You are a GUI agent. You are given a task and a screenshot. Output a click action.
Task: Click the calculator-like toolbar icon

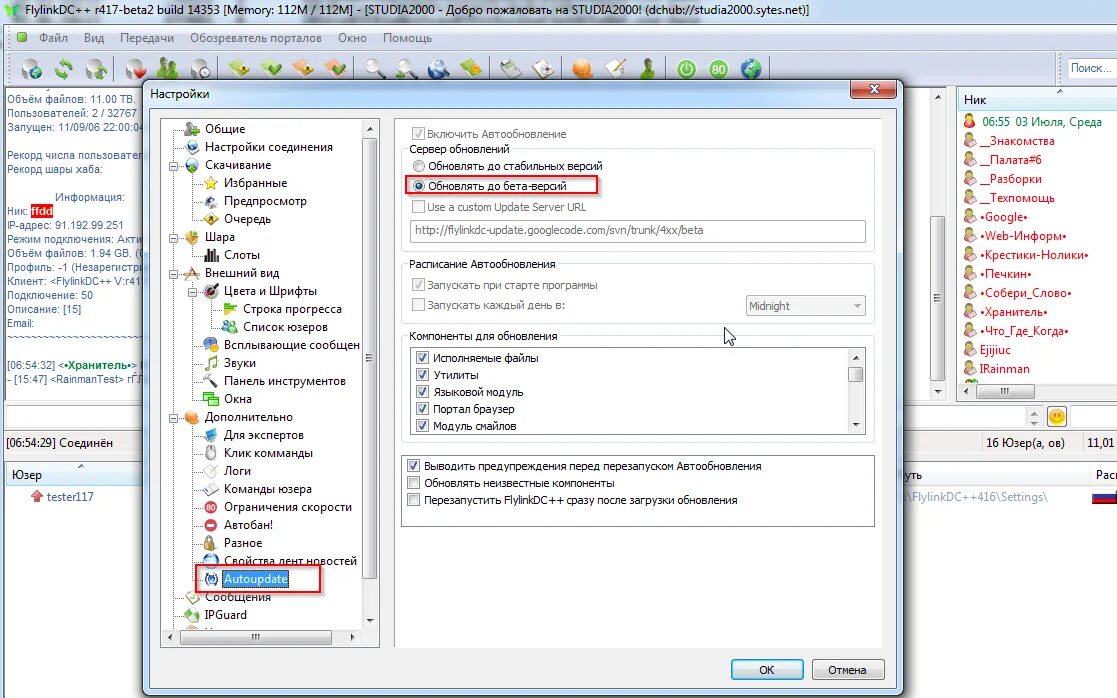click(510, 68)
